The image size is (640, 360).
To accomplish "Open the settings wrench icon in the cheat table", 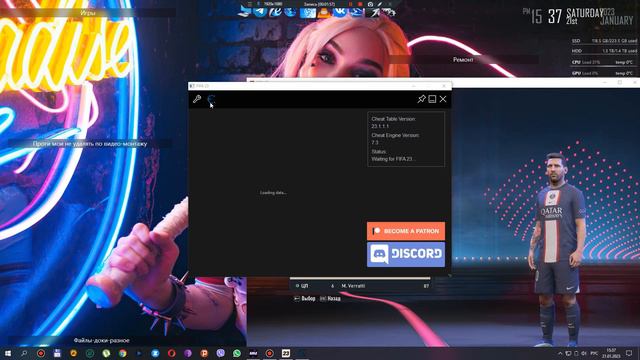I will pos(197,99).
